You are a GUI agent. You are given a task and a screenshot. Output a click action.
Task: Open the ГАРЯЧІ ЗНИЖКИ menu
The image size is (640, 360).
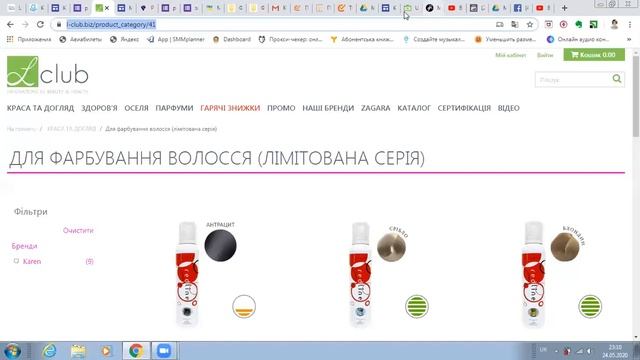[230, 108]
